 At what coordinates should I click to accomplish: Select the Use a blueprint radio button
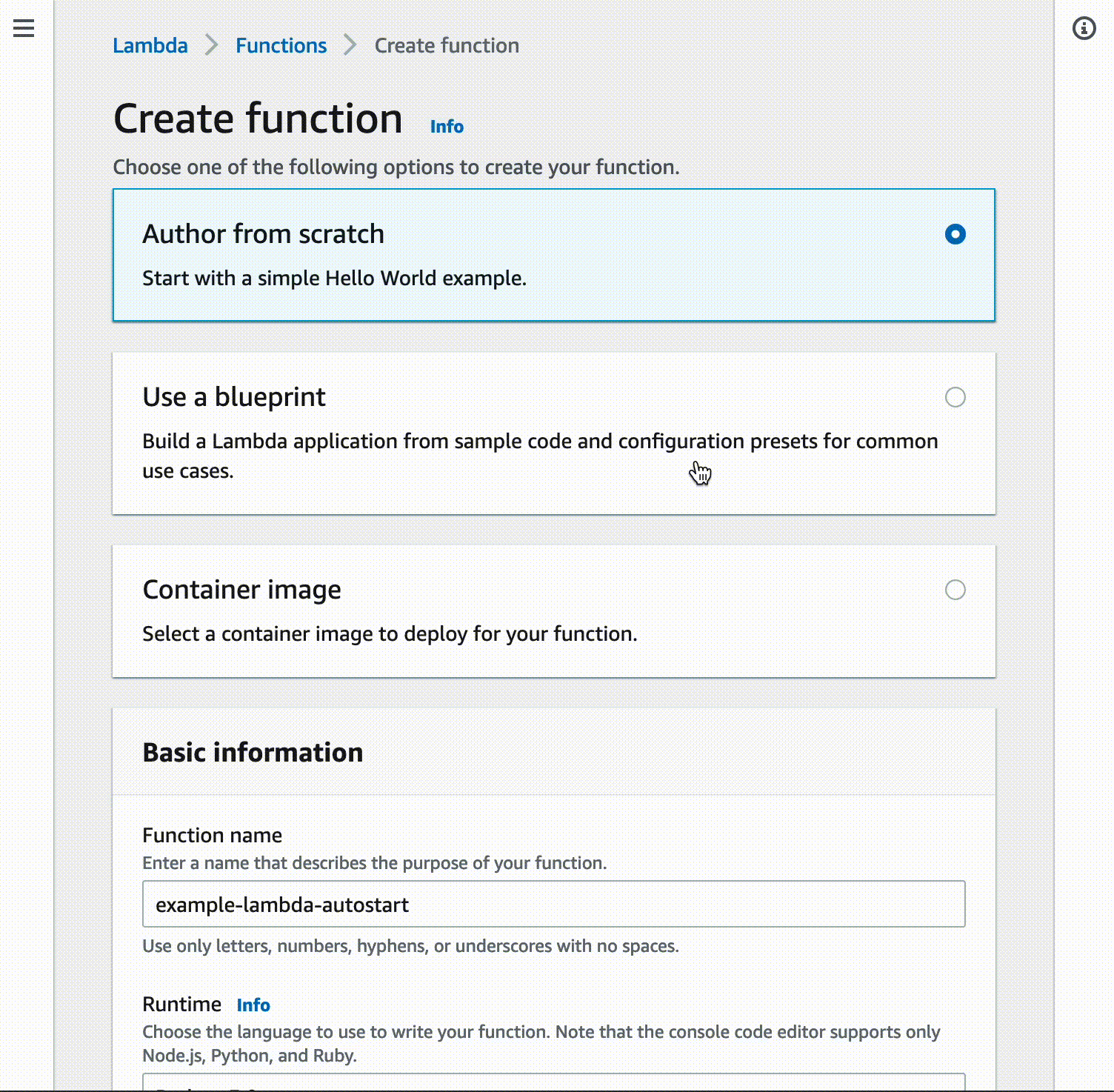tap(955, 397)
